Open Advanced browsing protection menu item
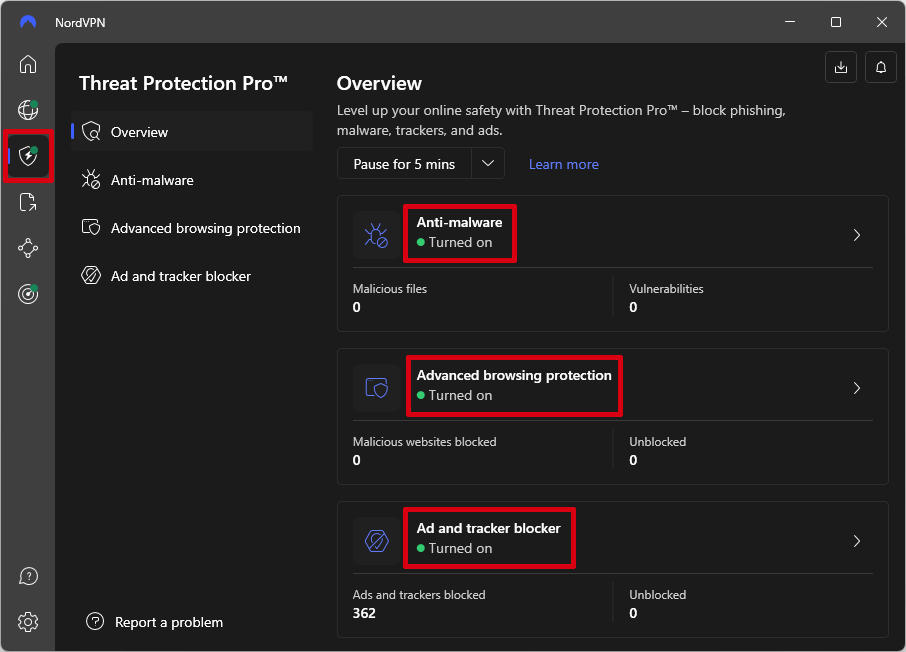 (192, 228)
